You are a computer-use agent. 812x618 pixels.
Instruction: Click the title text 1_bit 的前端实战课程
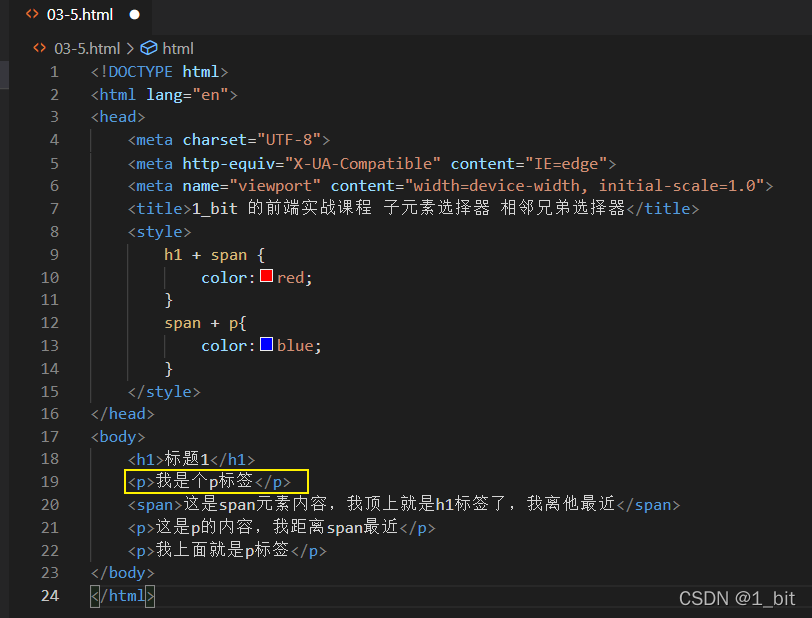(282, 208)
